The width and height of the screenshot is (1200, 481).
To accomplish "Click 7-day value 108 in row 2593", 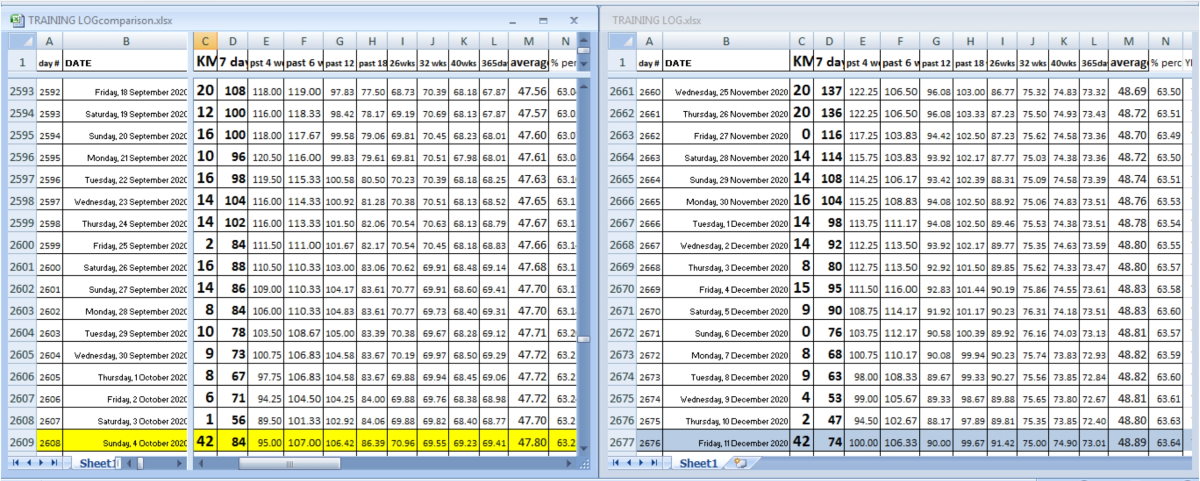I will 234,91.
